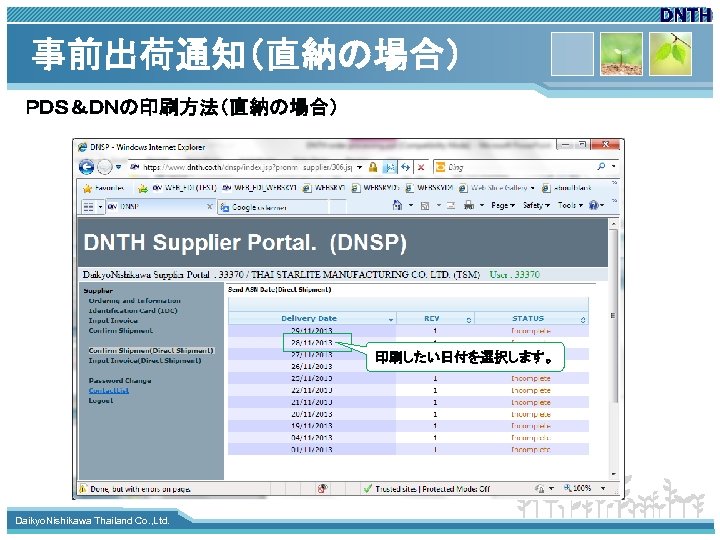This screenshot has width=720, height=540.
Task: Select delivery date 20/11/2013
Action: pyautogui.click(x=311, y=414)
